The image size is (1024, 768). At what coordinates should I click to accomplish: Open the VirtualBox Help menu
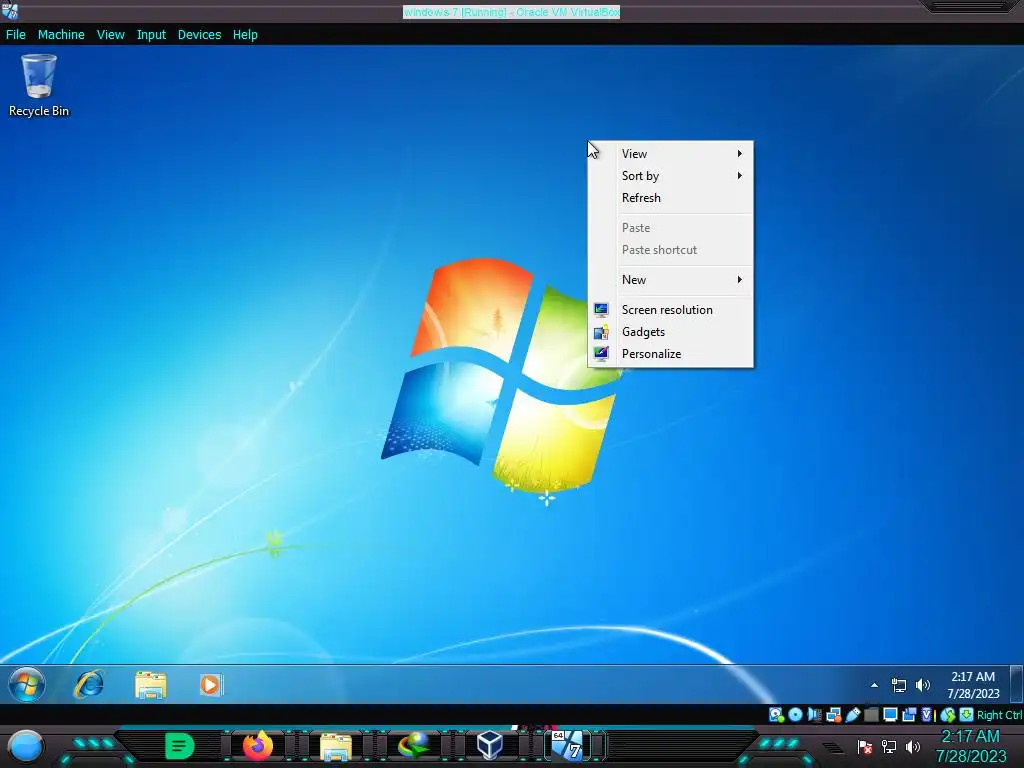(x=245, y=35)
